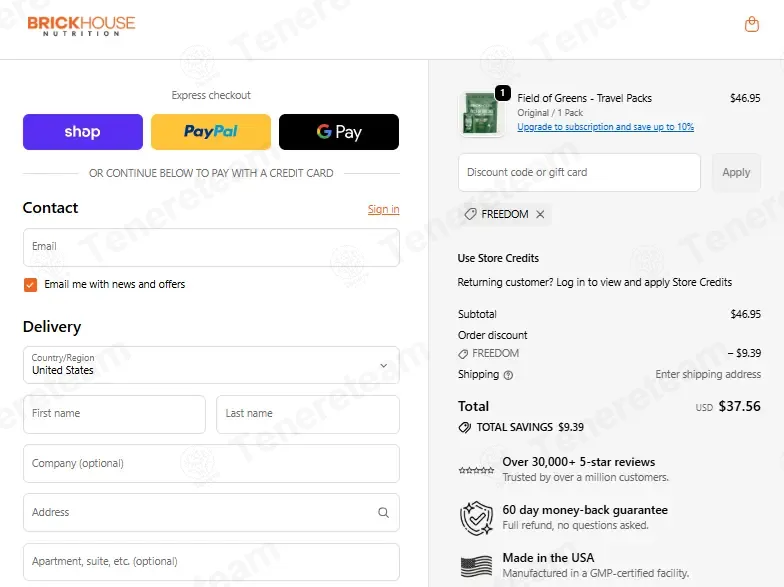
Task: Pay with Shop Pay express button
Action: 83,132
